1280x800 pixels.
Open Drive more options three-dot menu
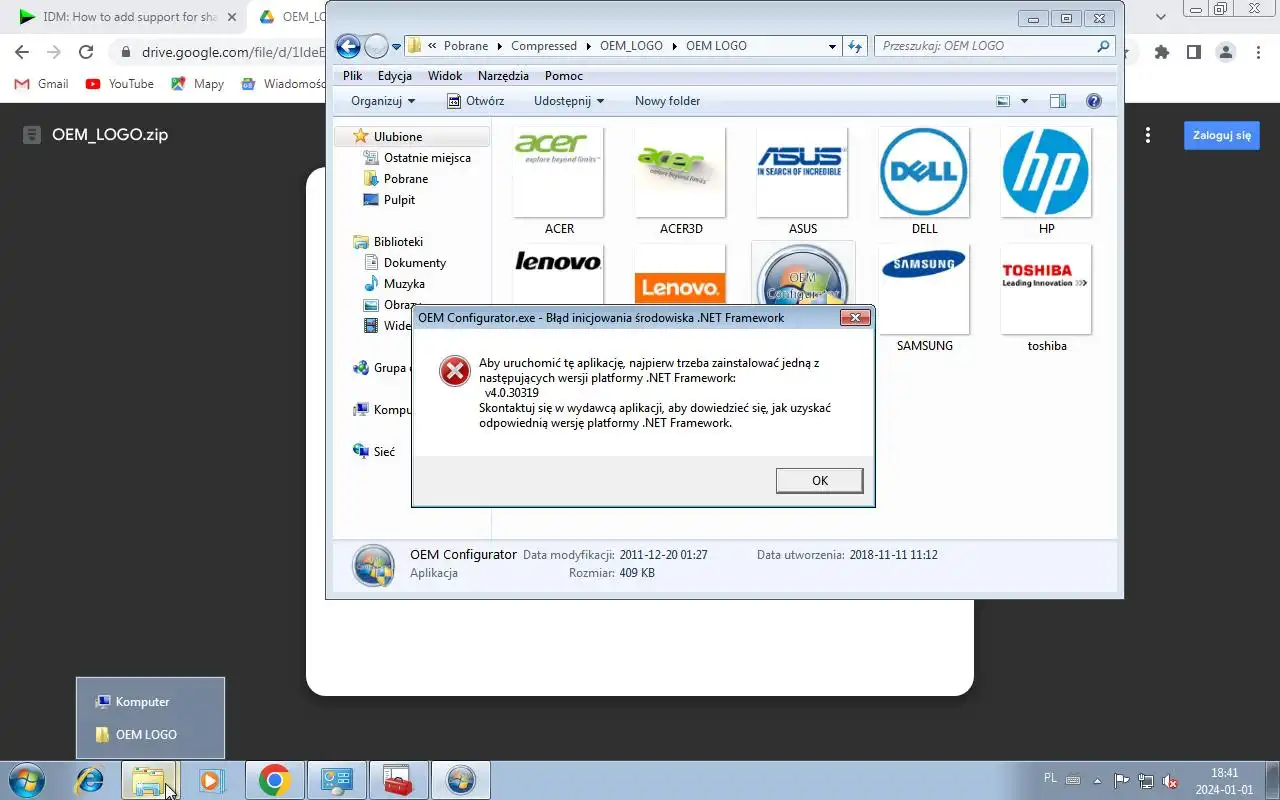pos(1148,135)
